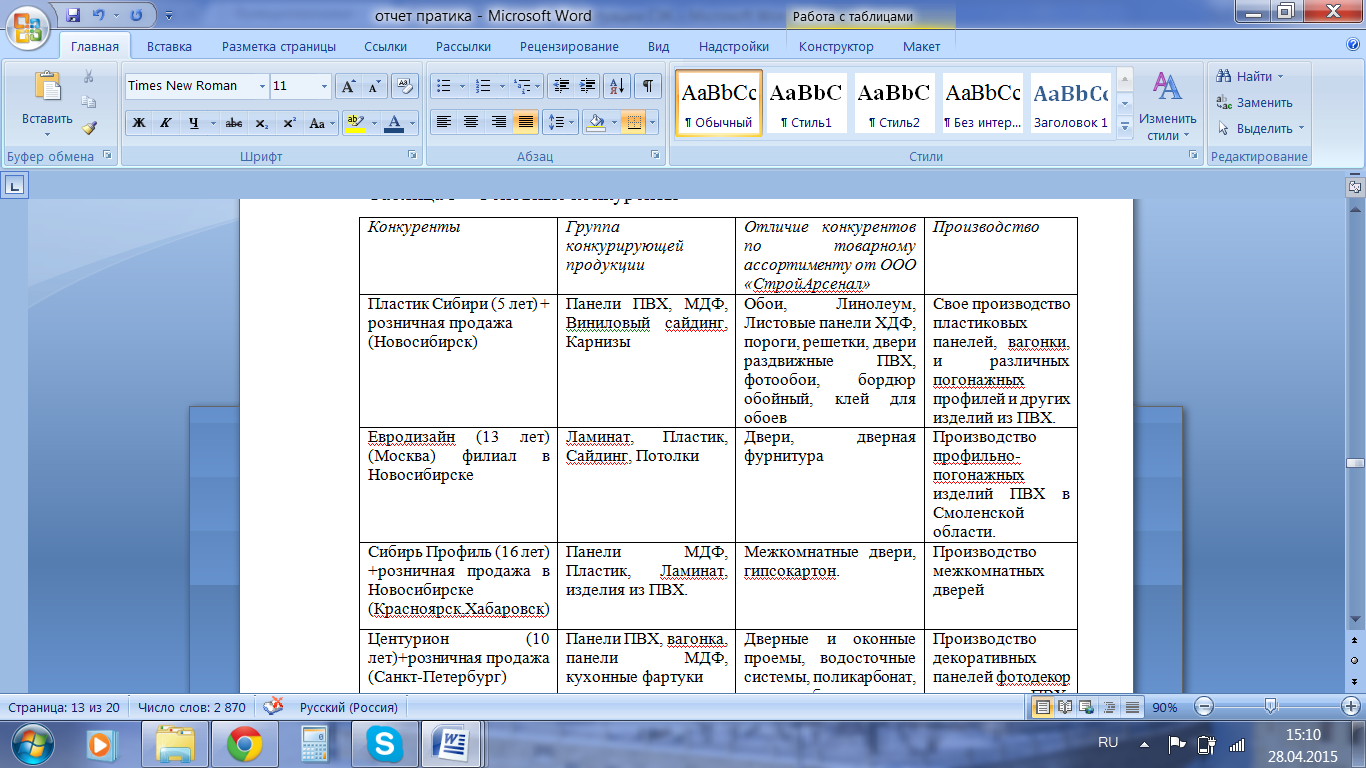Open Конструктор table tab
The image size is (1366, 768).
point(837,47)
